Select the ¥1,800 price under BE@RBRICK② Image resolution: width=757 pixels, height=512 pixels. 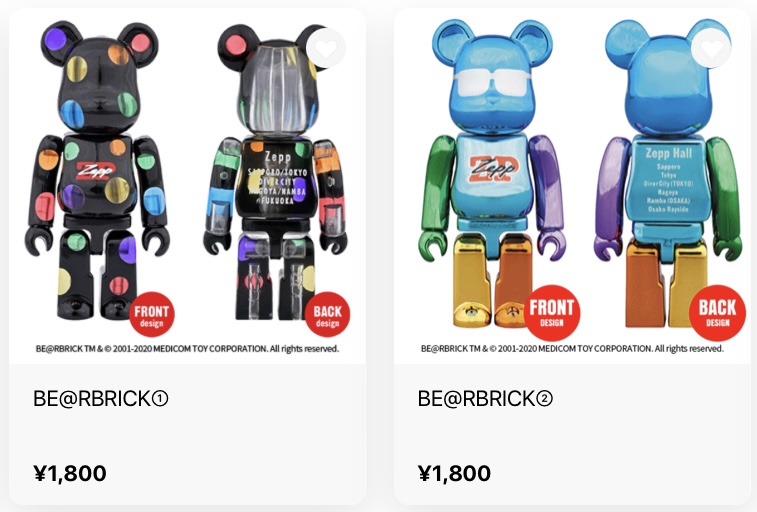click(x=454, y=473)
